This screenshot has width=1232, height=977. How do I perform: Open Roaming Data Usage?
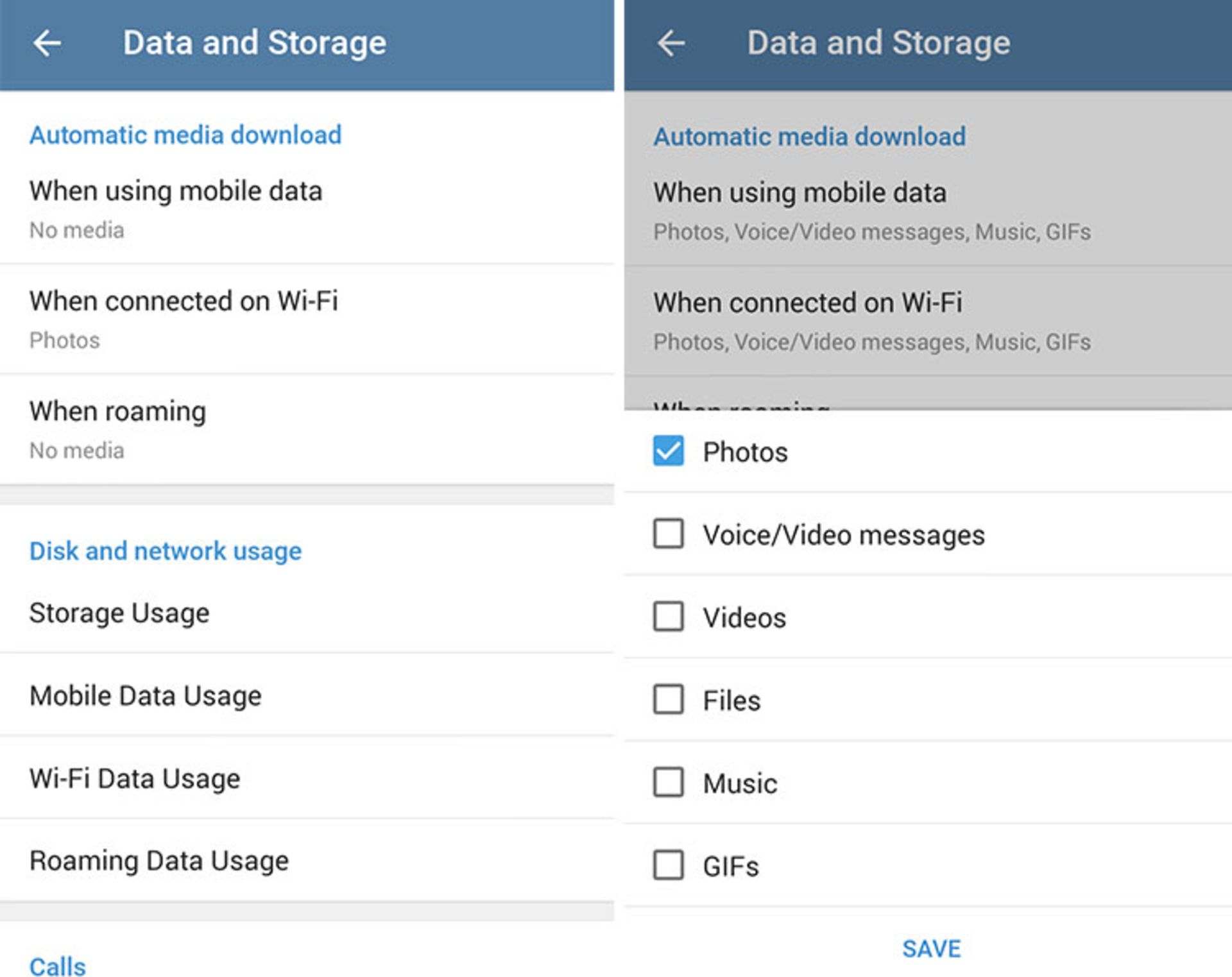click(307, 861)
